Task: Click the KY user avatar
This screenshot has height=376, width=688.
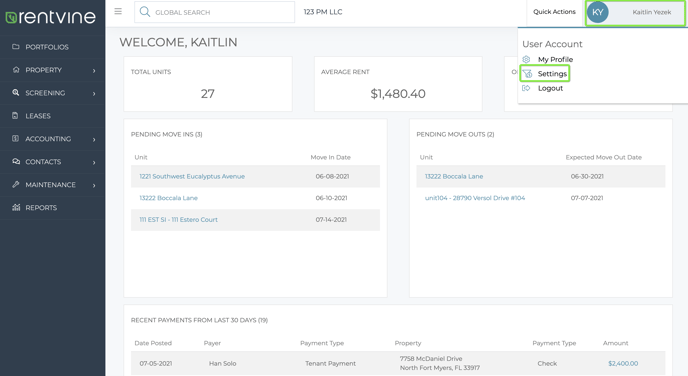Action: [598, 12]
